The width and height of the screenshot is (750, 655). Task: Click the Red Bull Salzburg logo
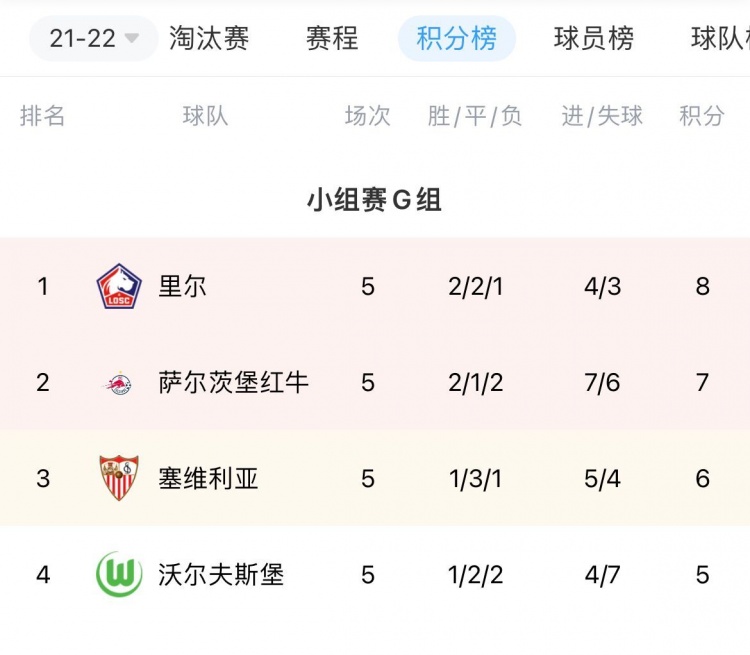coord(119,383)
